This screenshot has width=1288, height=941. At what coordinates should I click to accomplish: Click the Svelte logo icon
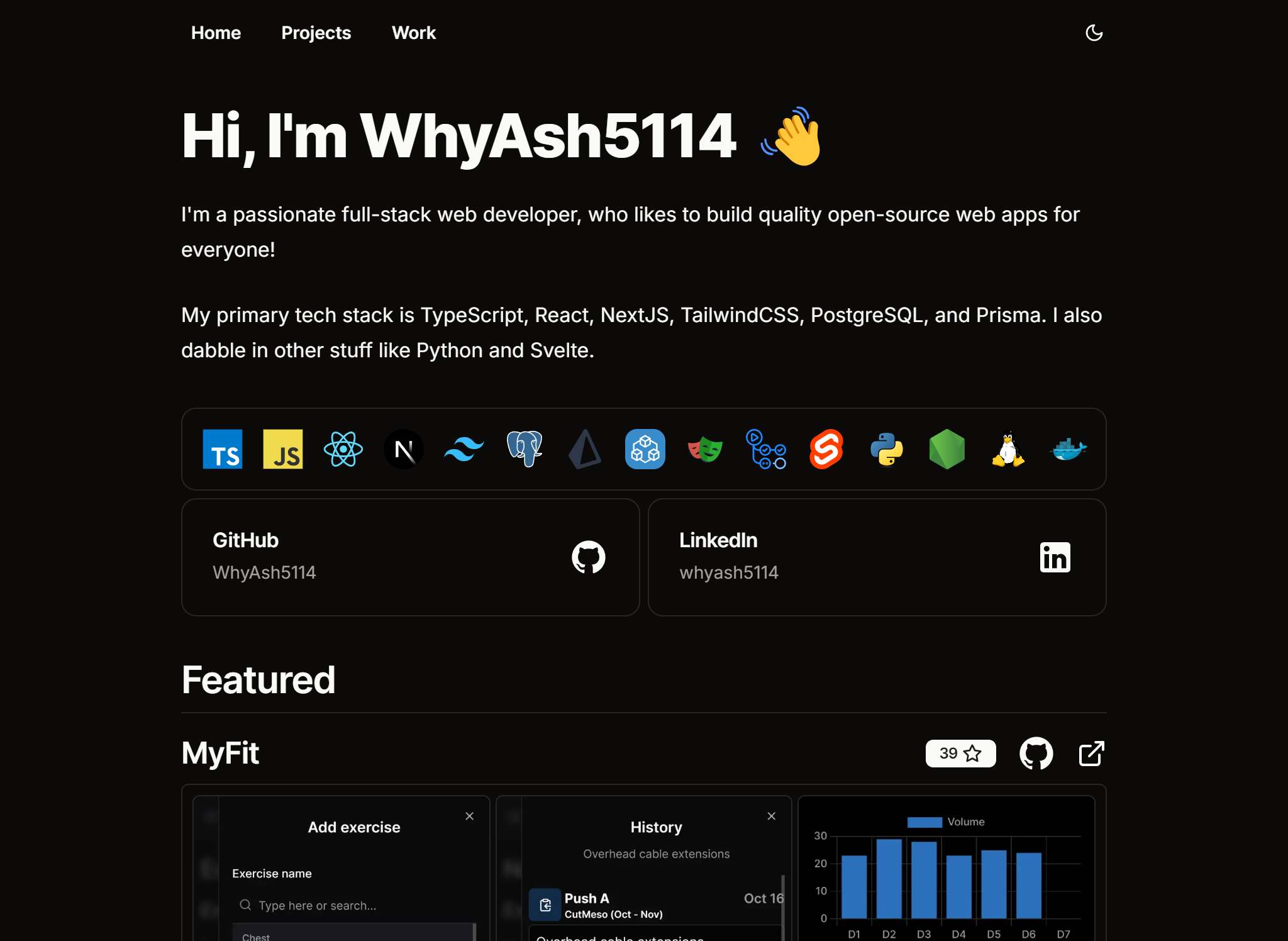click(x=826, y=449)
